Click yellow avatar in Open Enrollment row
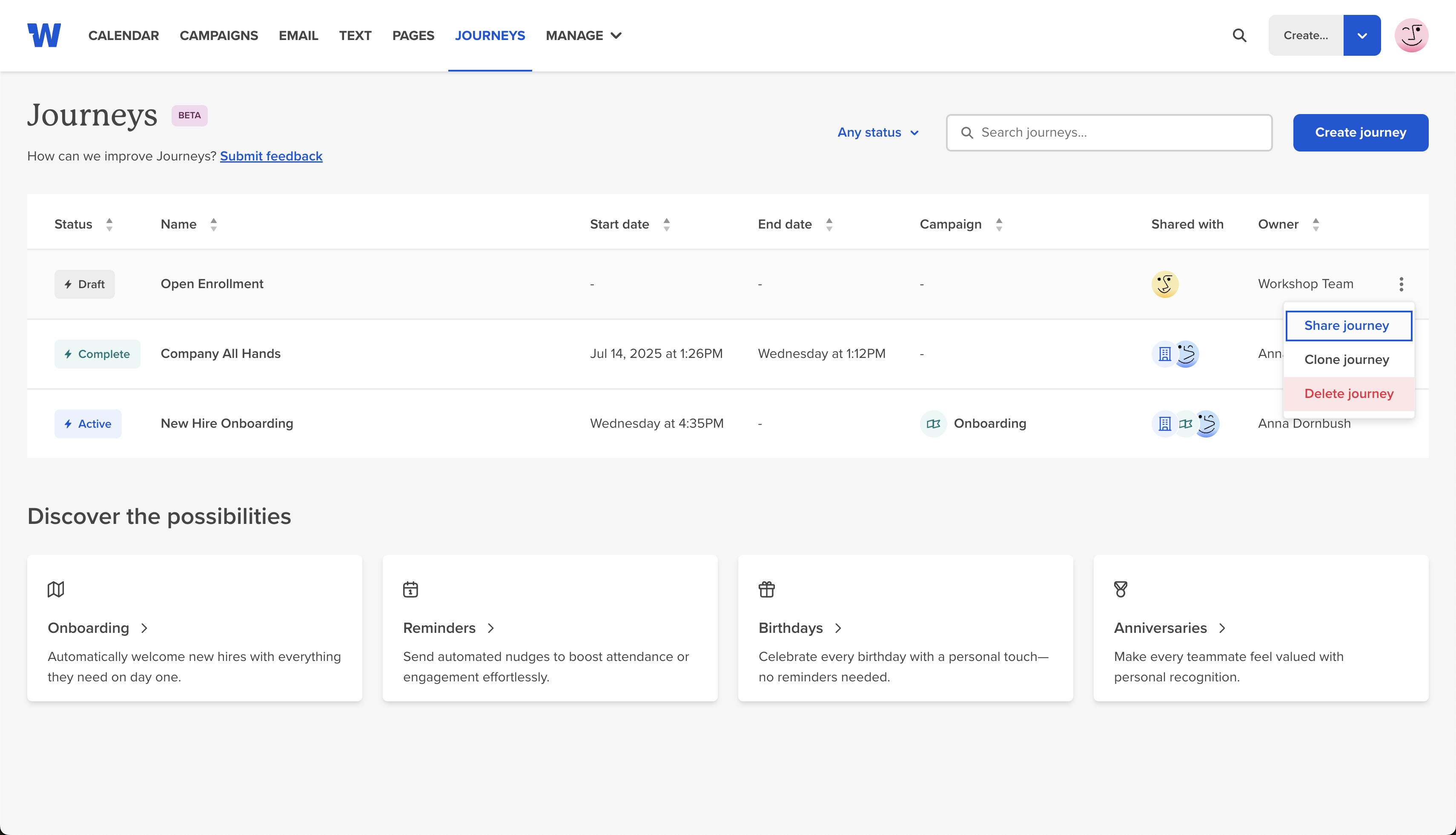This screenshot has width=1456, height=835. pyautogui.click(x=1164, y=284)
